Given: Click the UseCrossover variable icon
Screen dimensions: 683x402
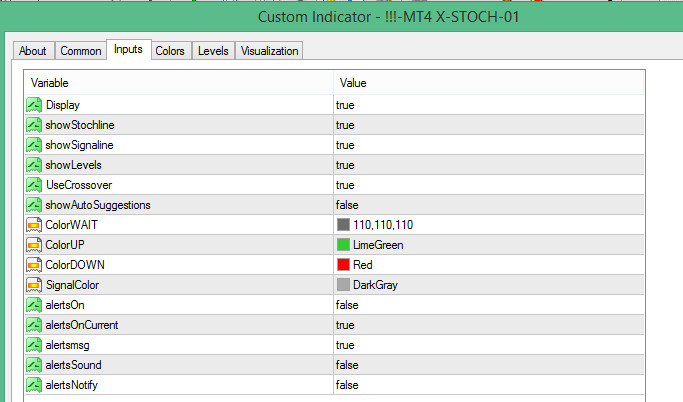Looking at the screenshot, I should click(34, 185).
